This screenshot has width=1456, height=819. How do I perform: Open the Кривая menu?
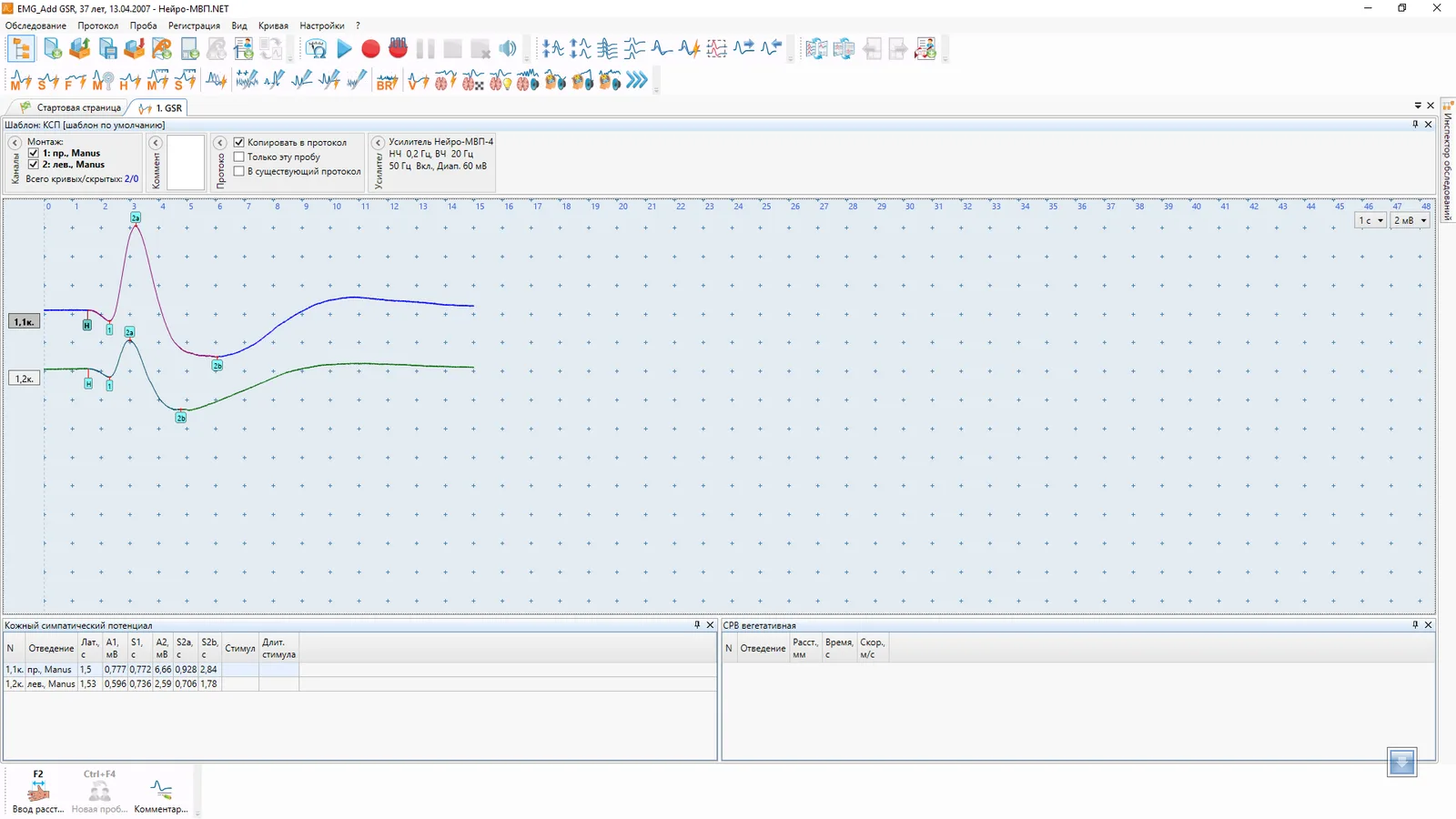click(x=273, y=25)
